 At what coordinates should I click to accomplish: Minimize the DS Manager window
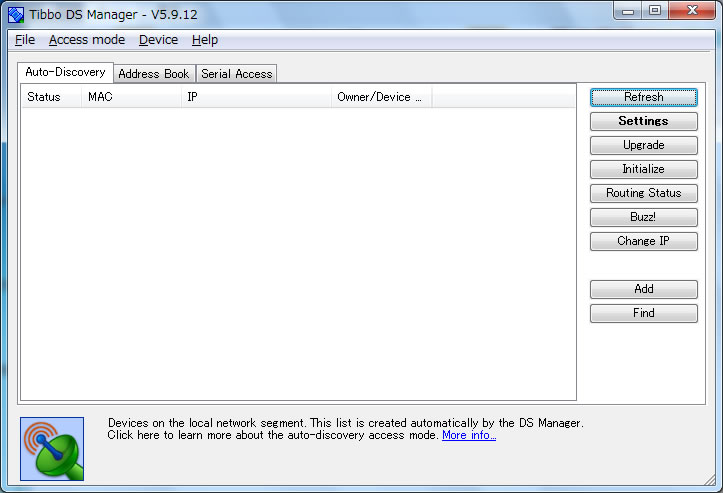[x=628, y=11]
